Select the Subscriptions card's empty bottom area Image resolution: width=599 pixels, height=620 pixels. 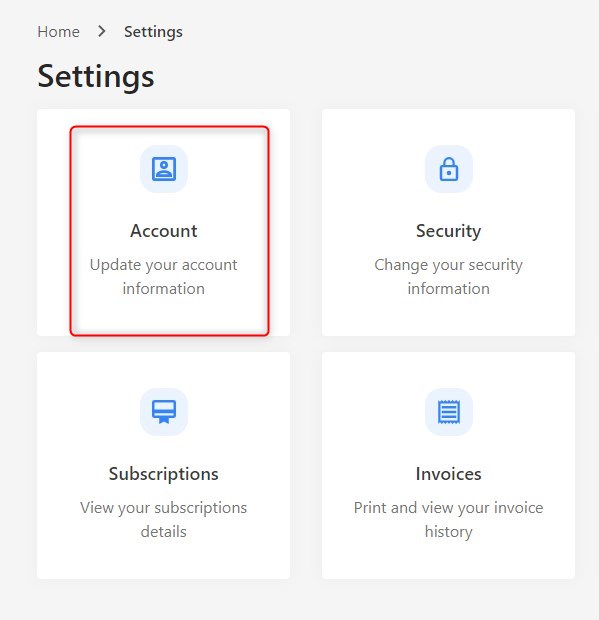click(x=164, y=561)
